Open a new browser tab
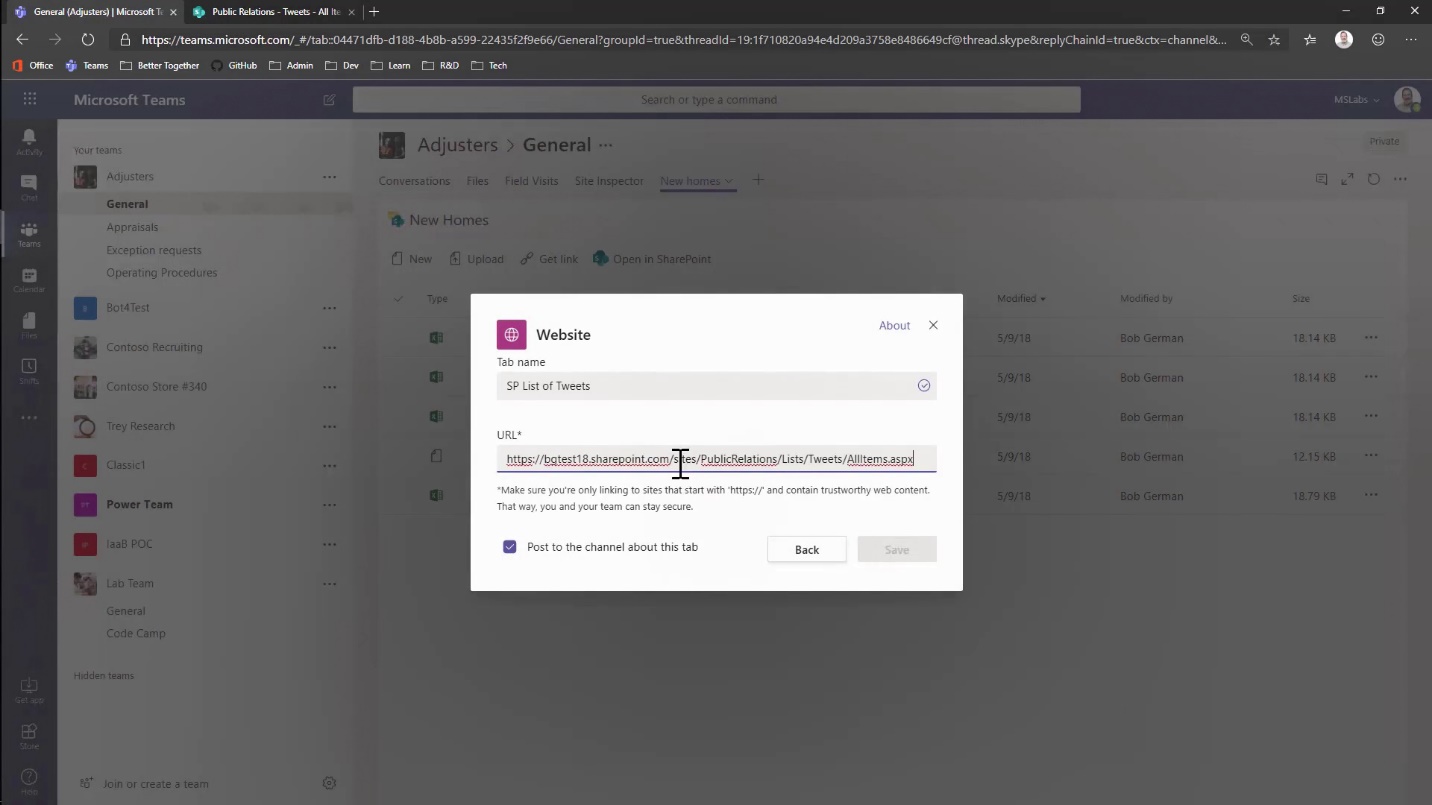 point(374,12)
